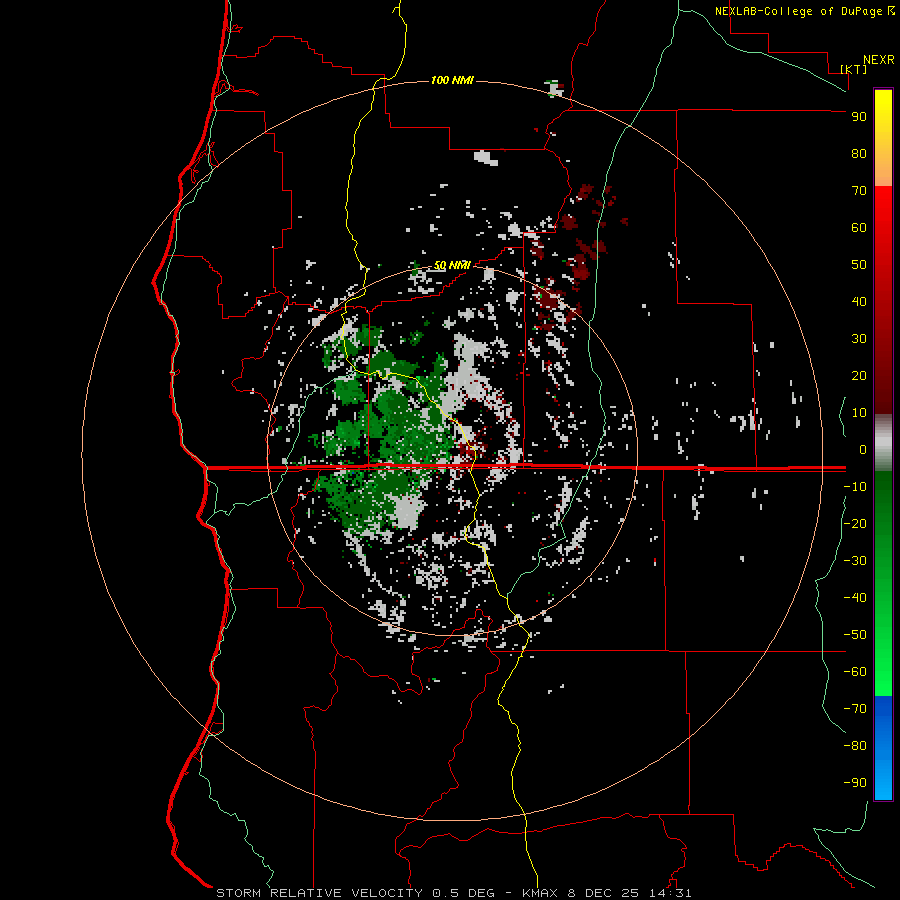Click the -20 tick label on scale

click(x=855, y=524)
